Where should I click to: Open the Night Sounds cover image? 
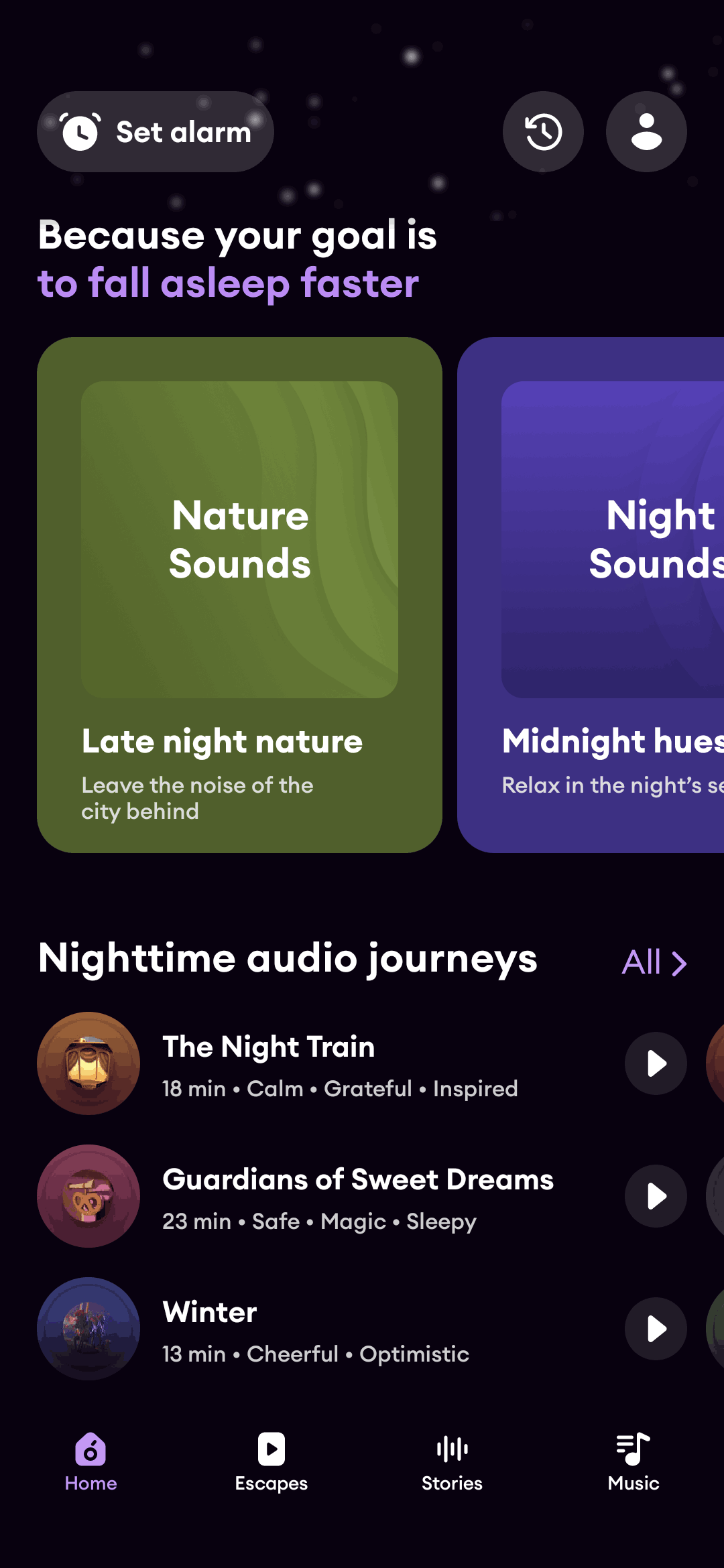pyautogui.click(x=613, y=539)
